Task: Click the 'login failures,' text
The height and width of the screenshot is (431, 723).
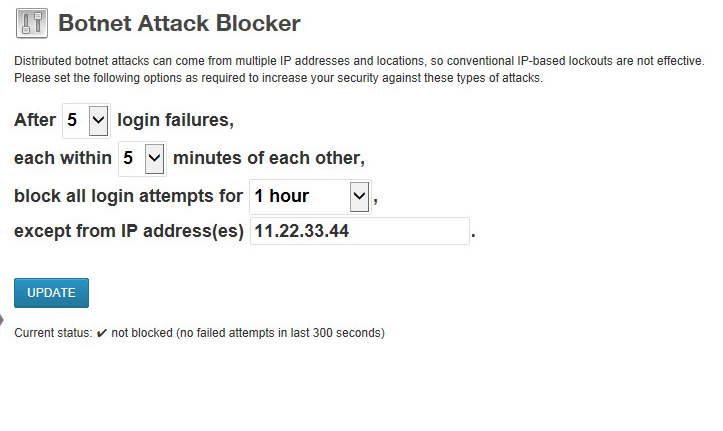Action: click(x=176, y=120)
